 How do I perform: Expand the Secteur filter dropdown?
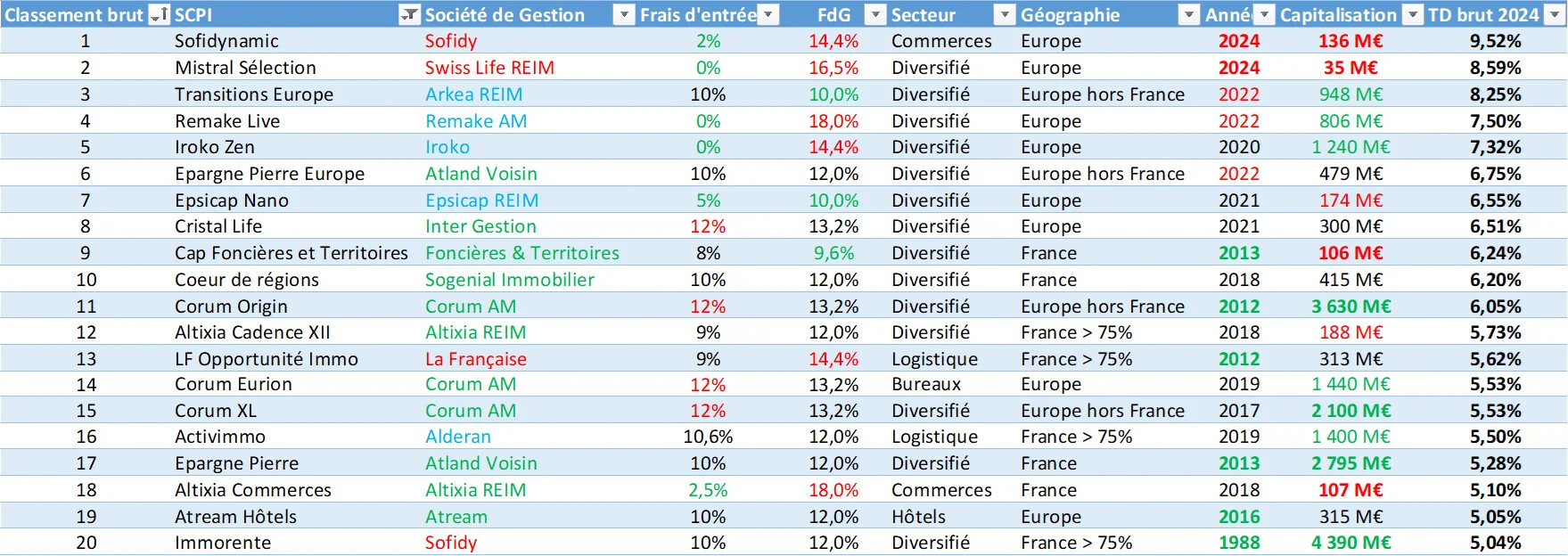pyautogui.click(x=1005, y=15)
